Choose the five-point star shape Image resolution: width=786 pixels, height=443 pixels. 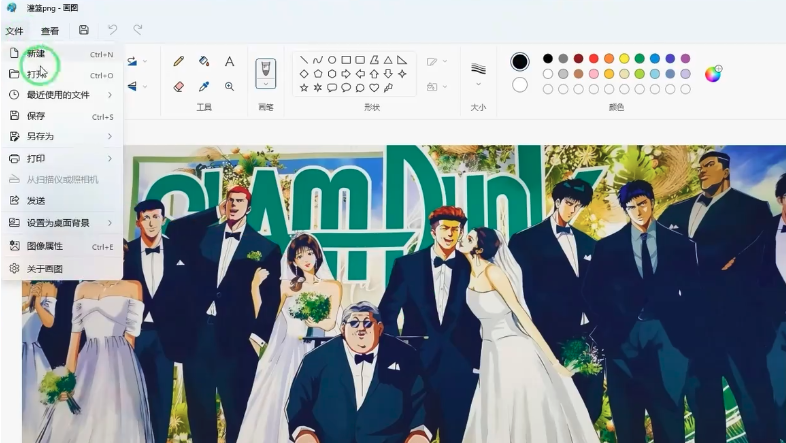[x=304, y=88]
